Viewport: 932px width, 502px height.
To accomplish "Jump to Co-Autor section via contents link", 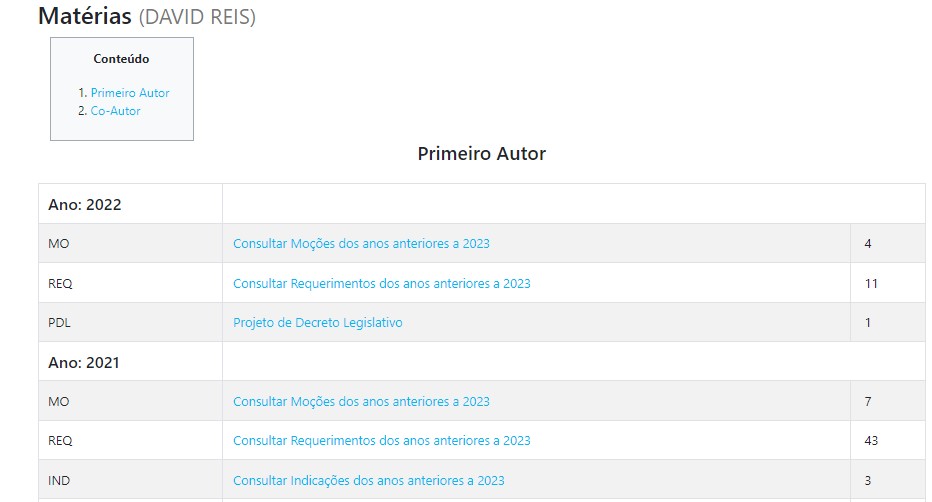I will [x=115, y=111].
